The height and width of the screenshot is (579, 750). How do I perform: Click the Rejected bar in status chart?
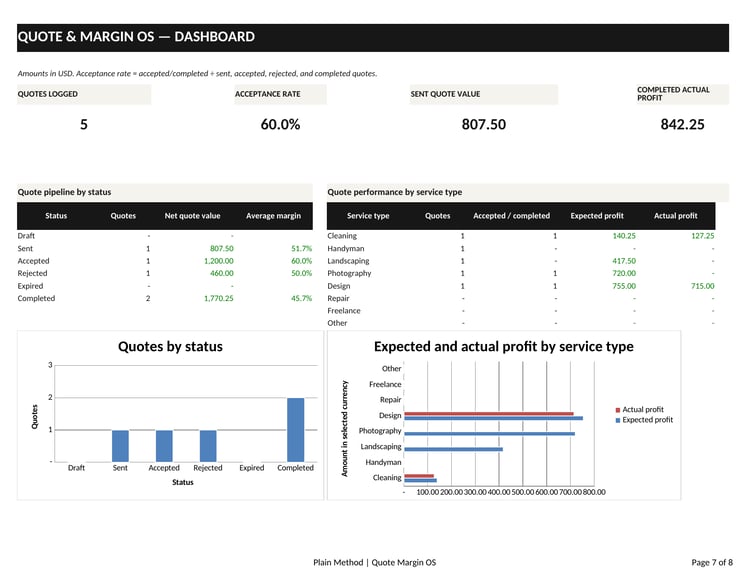point(208,446)
